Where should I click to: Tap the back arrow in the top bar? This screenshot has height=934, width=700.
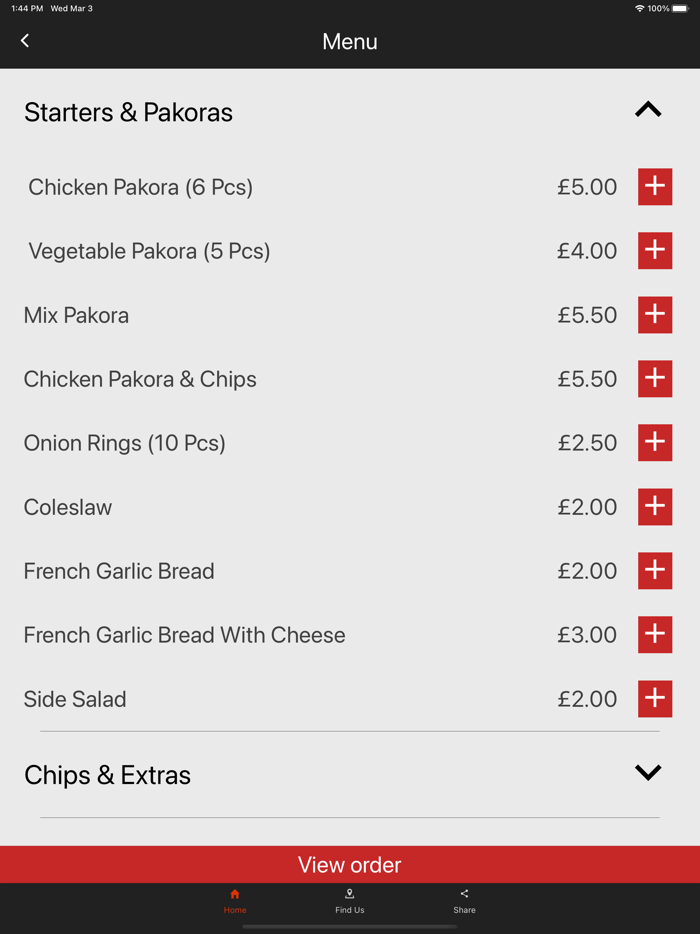[x=24, y=40]
